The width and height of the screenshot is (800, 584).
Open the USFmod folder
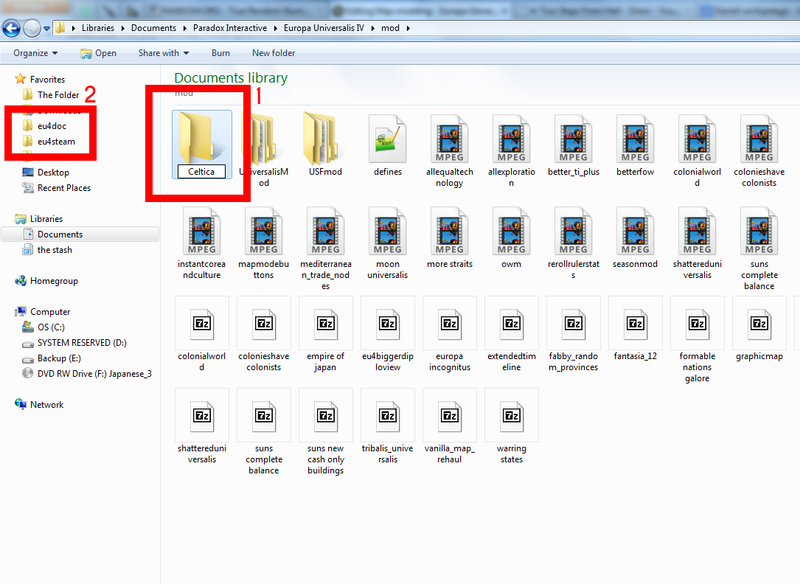(325, 140)
